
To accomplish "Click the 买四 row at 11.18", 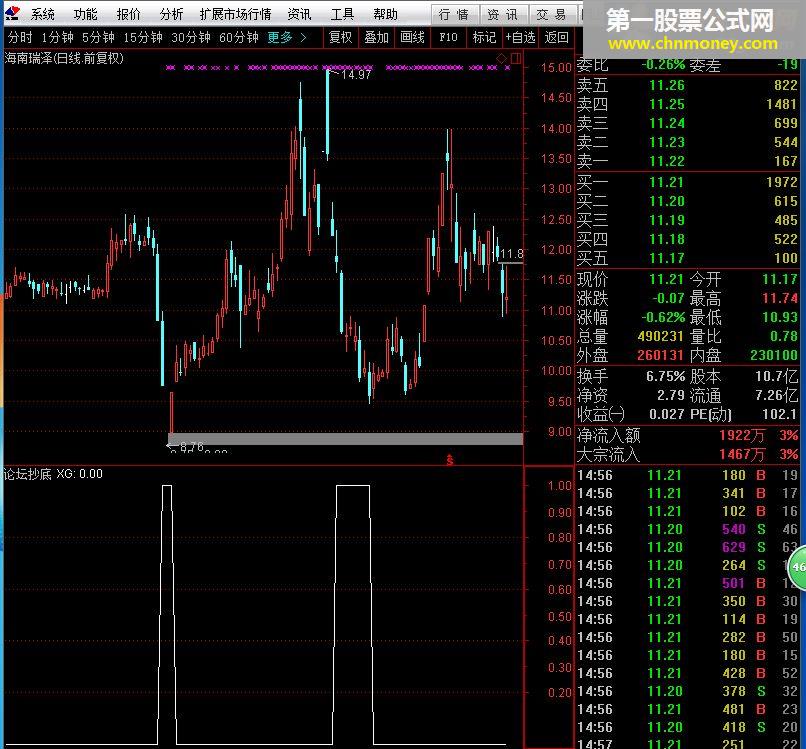I will (x=687, y=239).
